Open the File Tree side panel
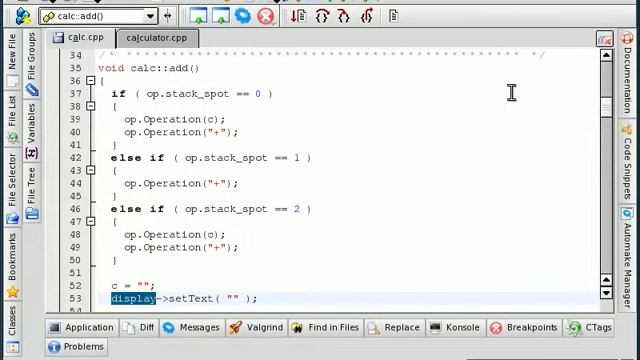The image size is (640, 360). [x=32, y=193]
